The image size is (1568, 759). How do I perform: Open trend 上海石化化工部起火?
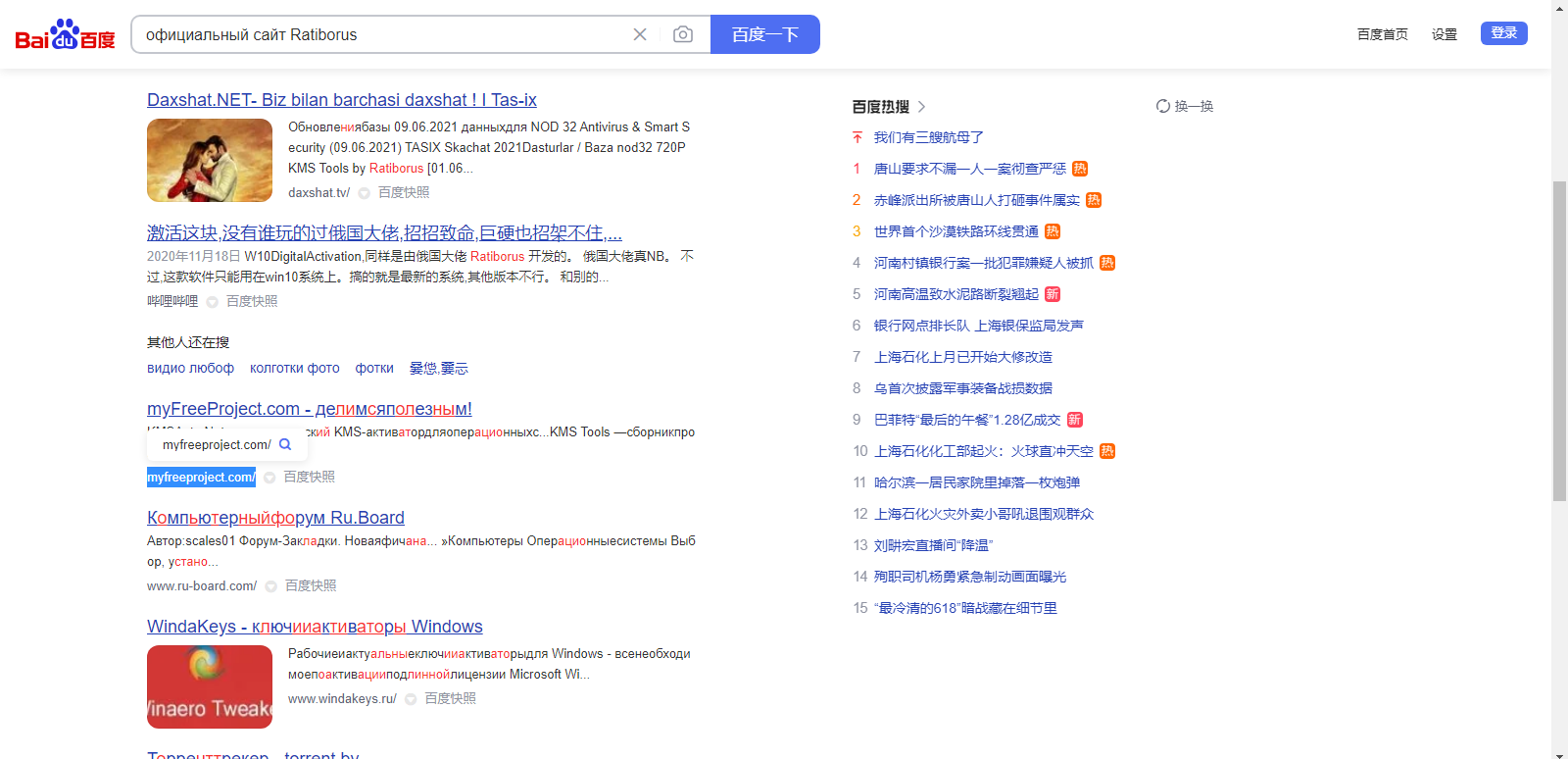(984, 451)
